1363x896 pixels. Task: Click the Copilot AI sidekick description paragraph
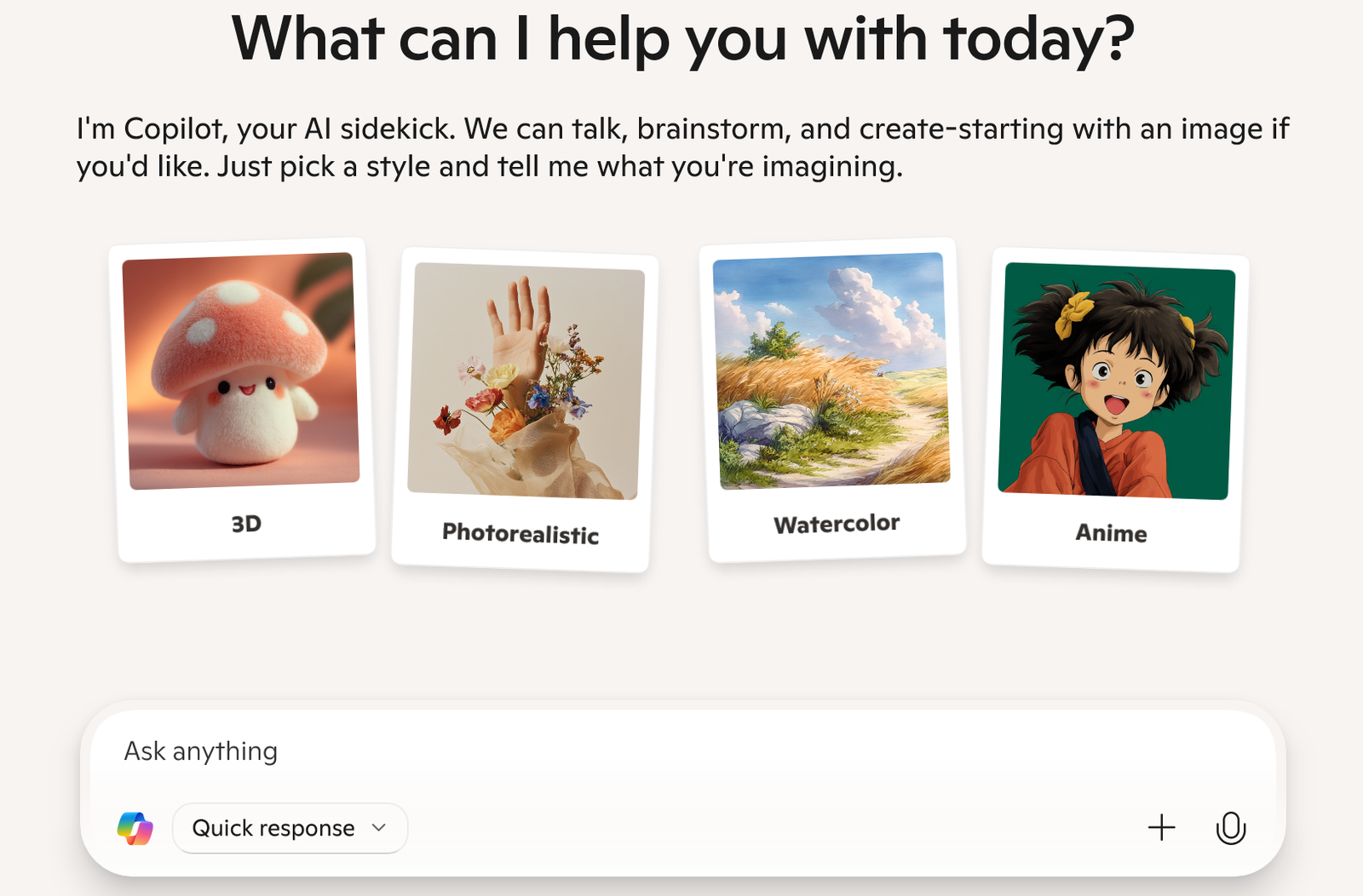click(x=682, y=147)
